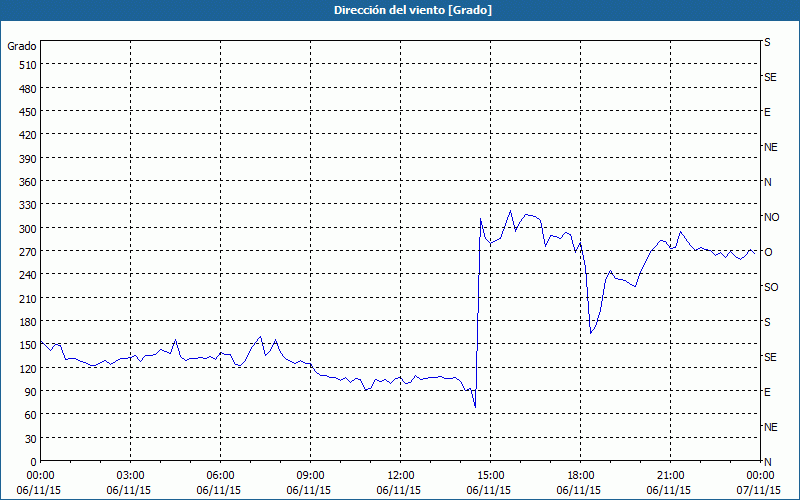Select the 120 degree axis label
800x500 pixels.
click(28, 368)
